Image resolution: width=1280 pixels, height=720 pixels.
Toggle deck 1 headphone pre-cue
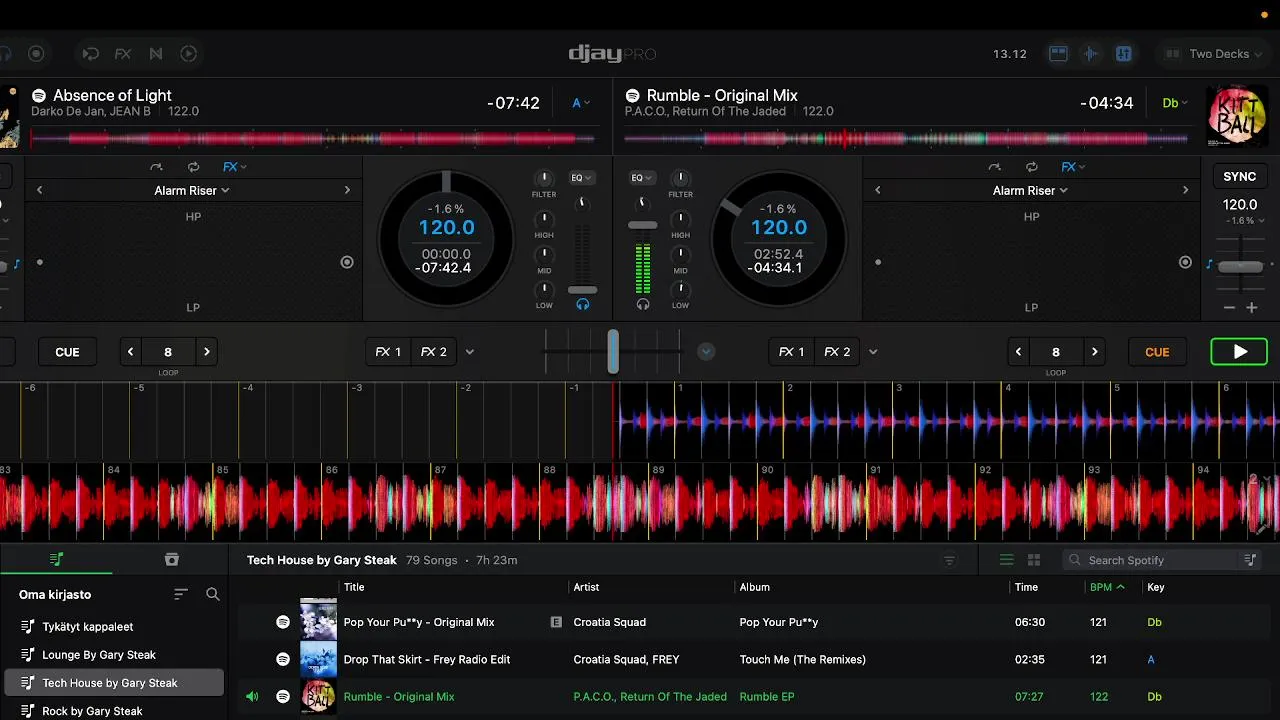[582, 305]
